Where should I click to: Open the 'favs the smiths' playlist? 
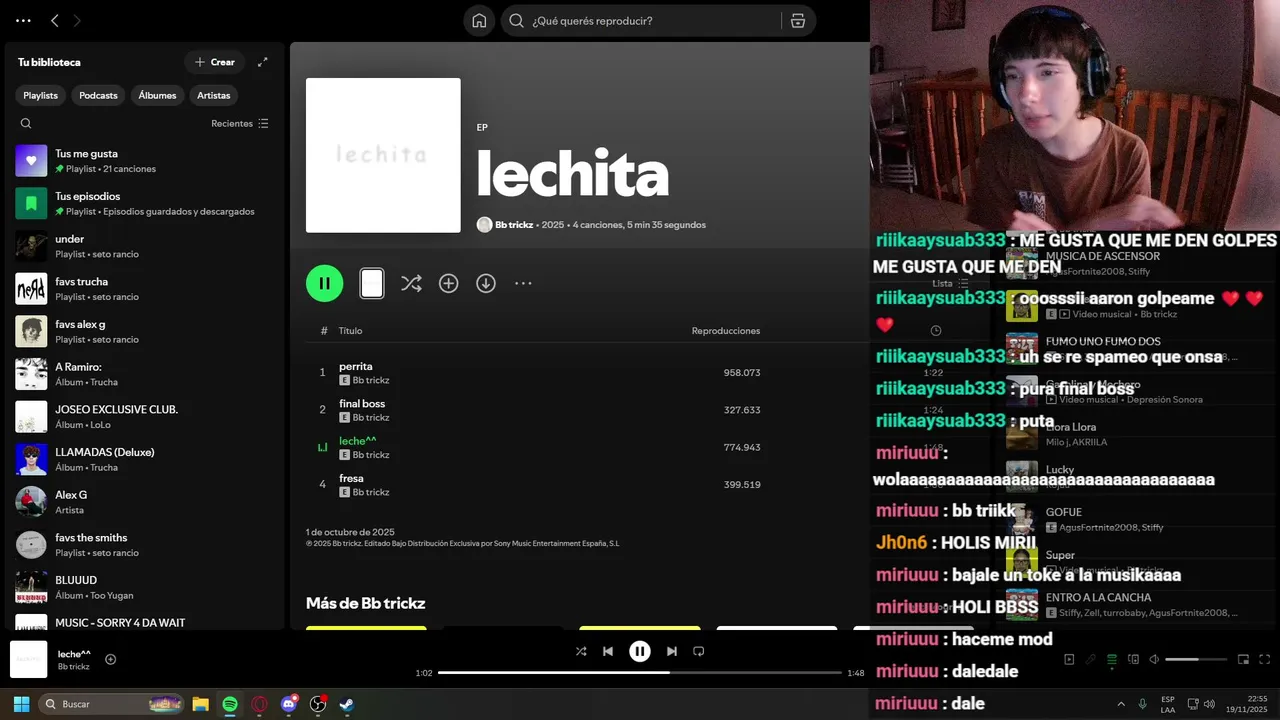pos(145,545)
